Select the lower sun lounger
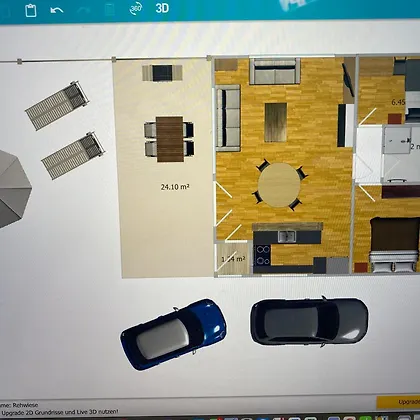Image resolution: width=420 pixels, height=420 pixels. tap(73, 156)
